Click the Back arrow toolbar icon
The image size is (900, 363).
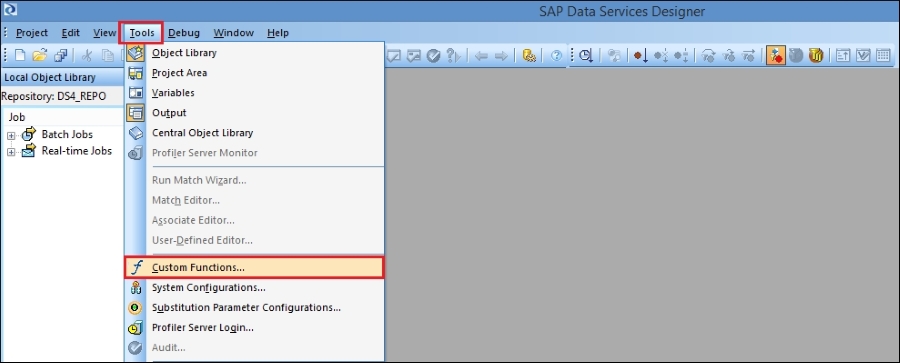coord(481,55)
